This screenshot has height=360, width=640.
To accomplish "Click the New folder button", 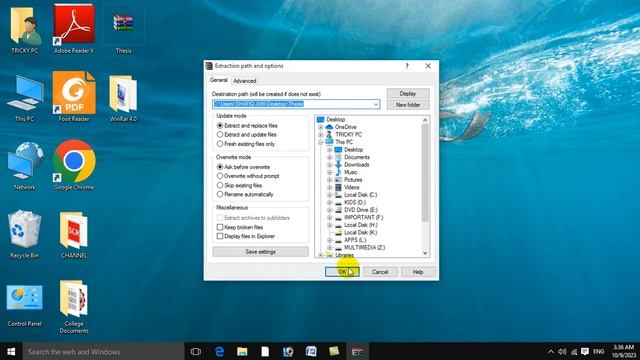I will [408, 105].
